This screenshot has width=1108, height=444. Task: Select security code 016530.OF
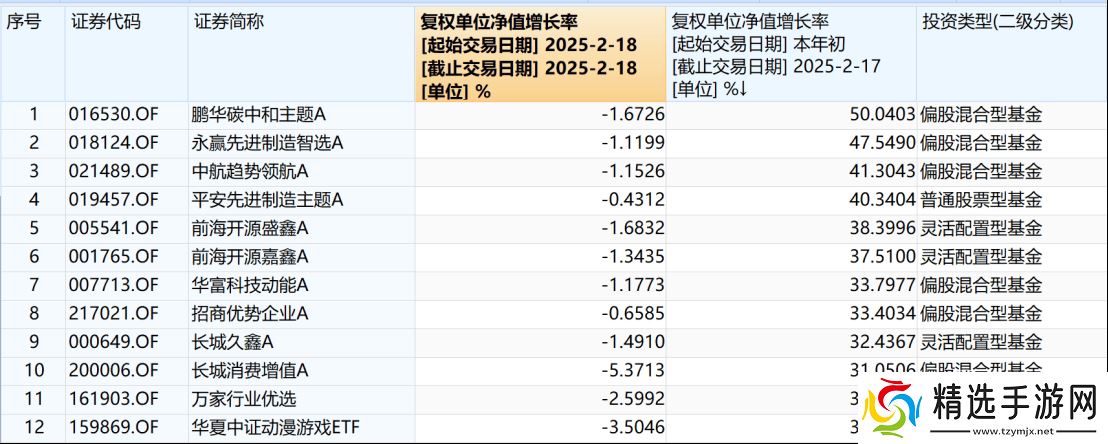pyautogui.click(x=110, y=114)
